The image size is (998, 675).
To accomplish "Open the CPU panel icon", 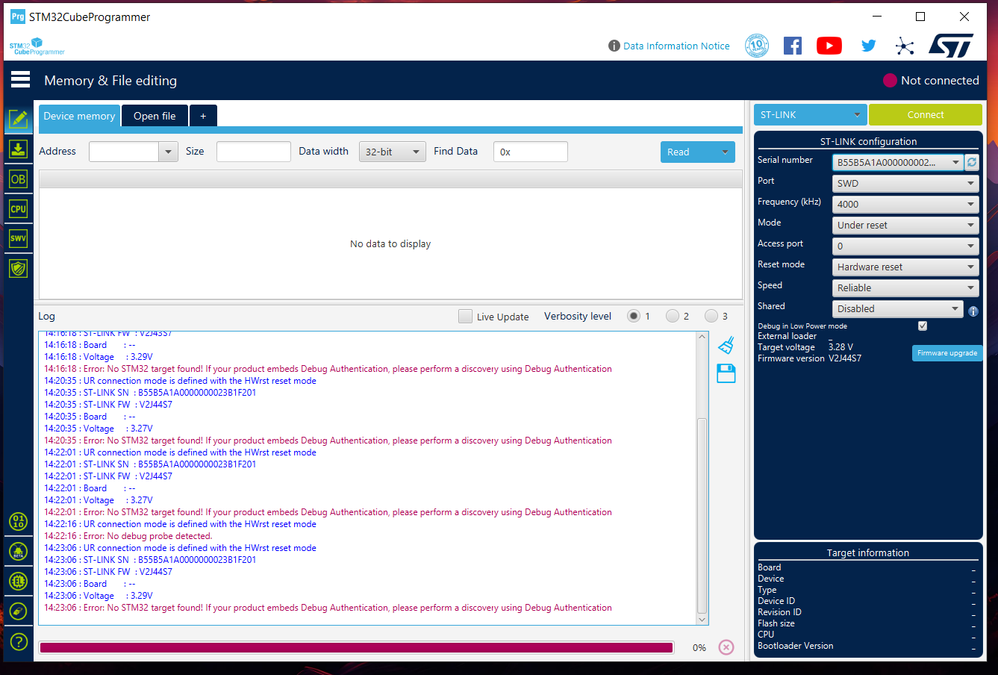I will (18, 209).
